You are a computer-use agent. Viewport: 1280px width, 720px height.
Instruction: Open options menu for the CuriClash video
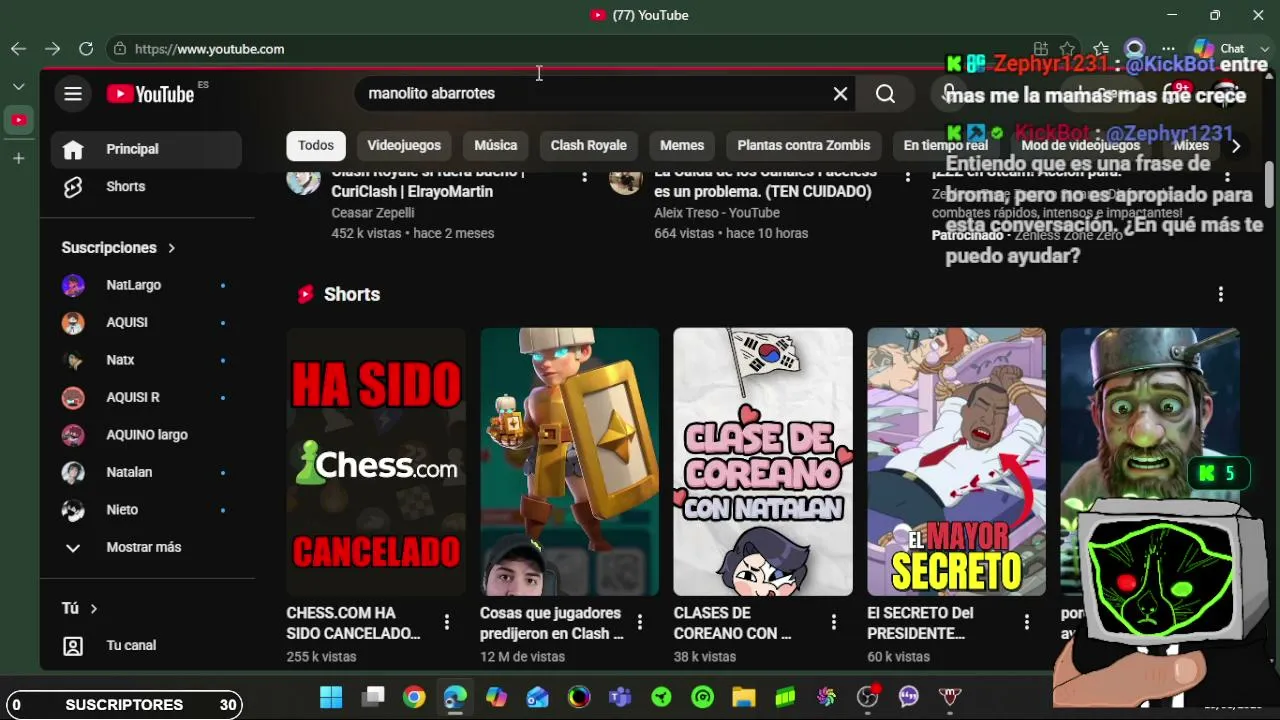click(x=585, y=177)
